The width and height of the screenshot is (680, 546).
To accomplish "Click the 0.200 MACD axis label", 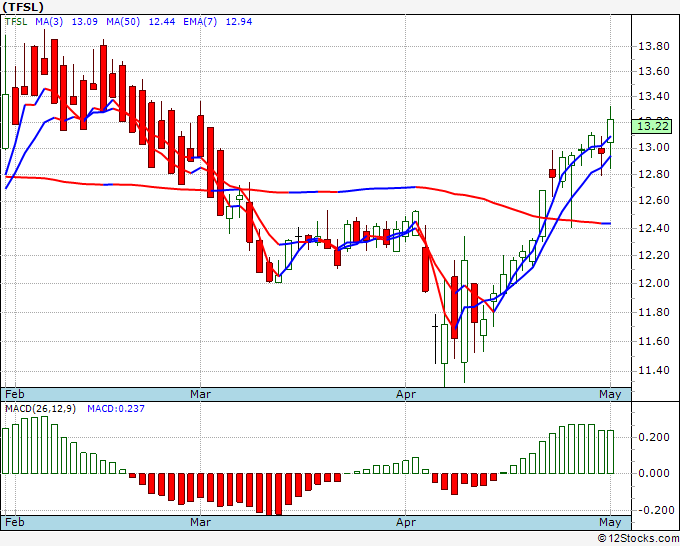I will coord(654,437).
